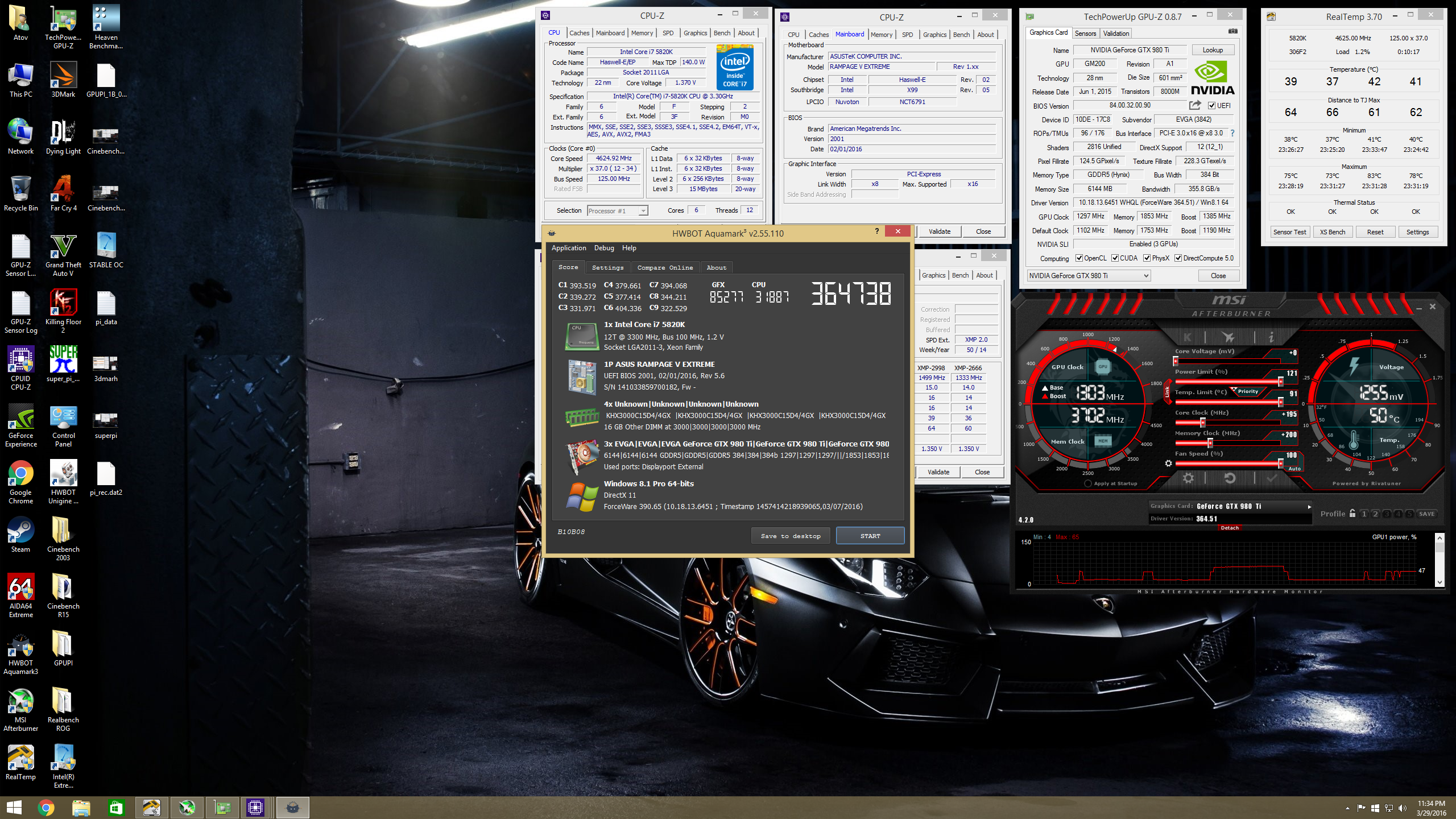
Task: Adjust Afterburner Power Limit slider handle
Action: click(x=1280, y=382)
